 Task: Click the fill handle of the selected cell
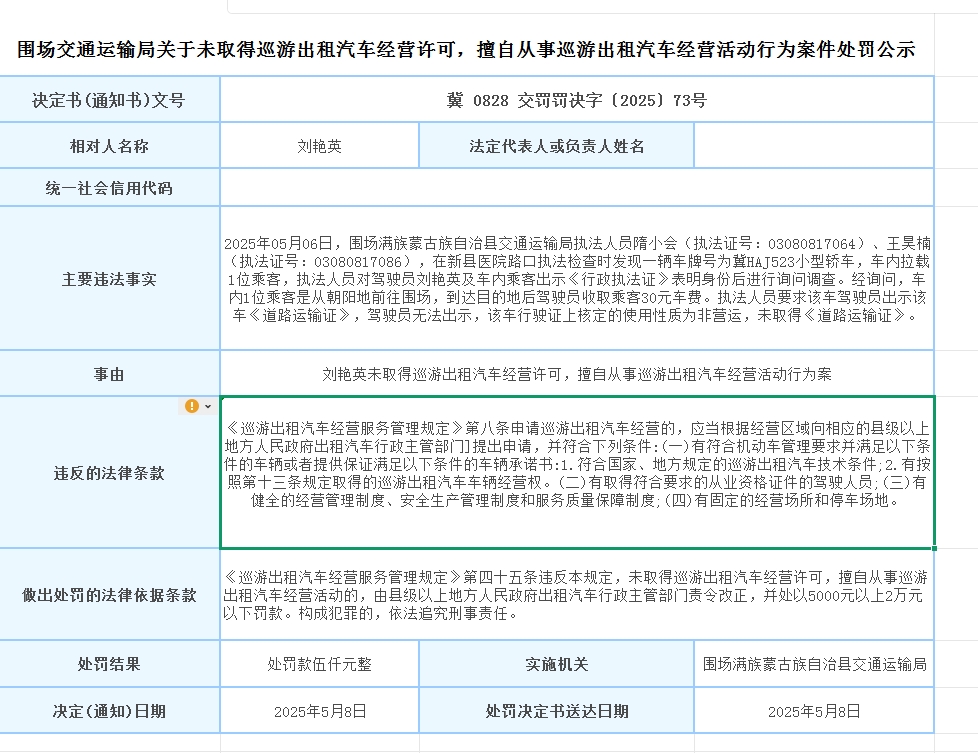pyautogui.click(x=934, y=548)
